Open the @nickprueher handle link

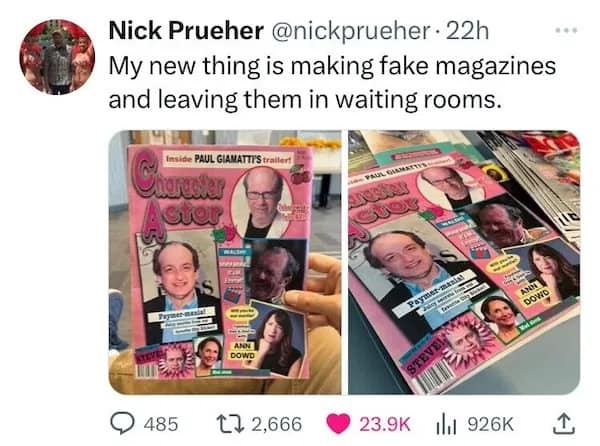(350, 31)
